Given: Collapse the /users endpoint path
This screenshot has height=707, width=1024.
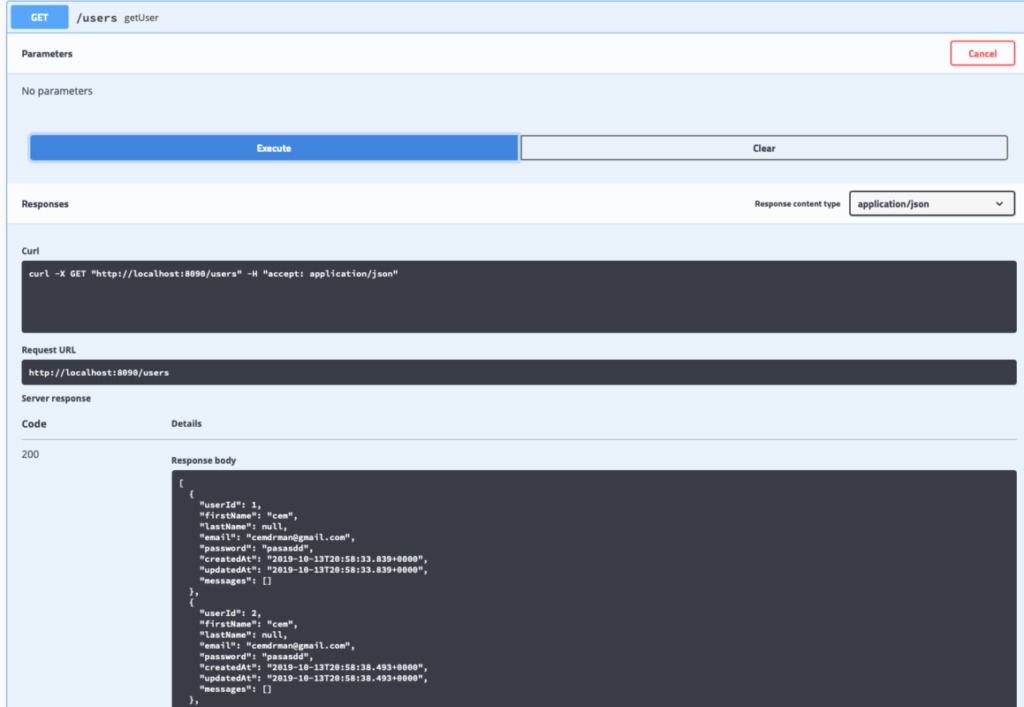Looking at the screenshot, I should (x=97, y=18).
